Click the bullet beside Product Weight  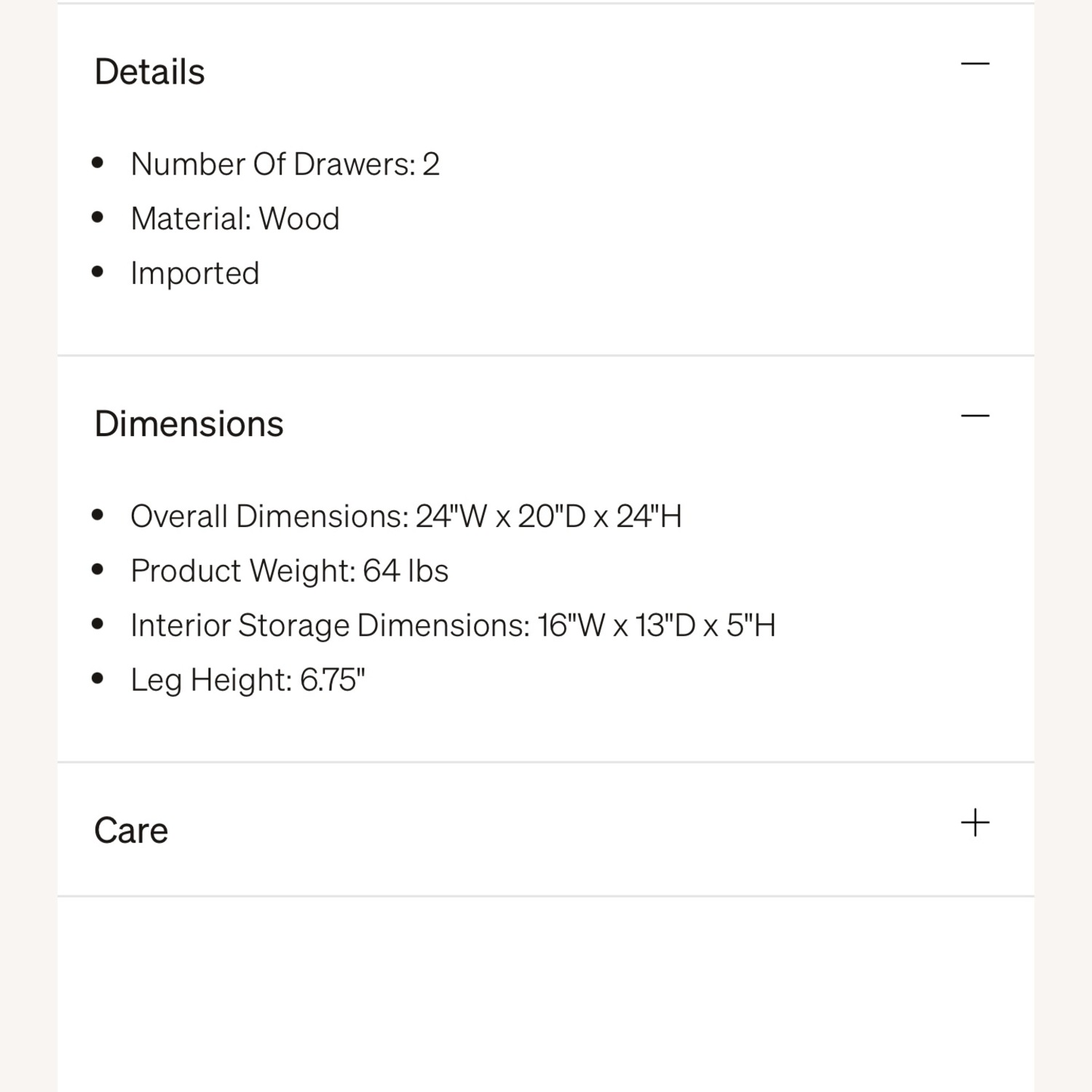coord(98,569)
